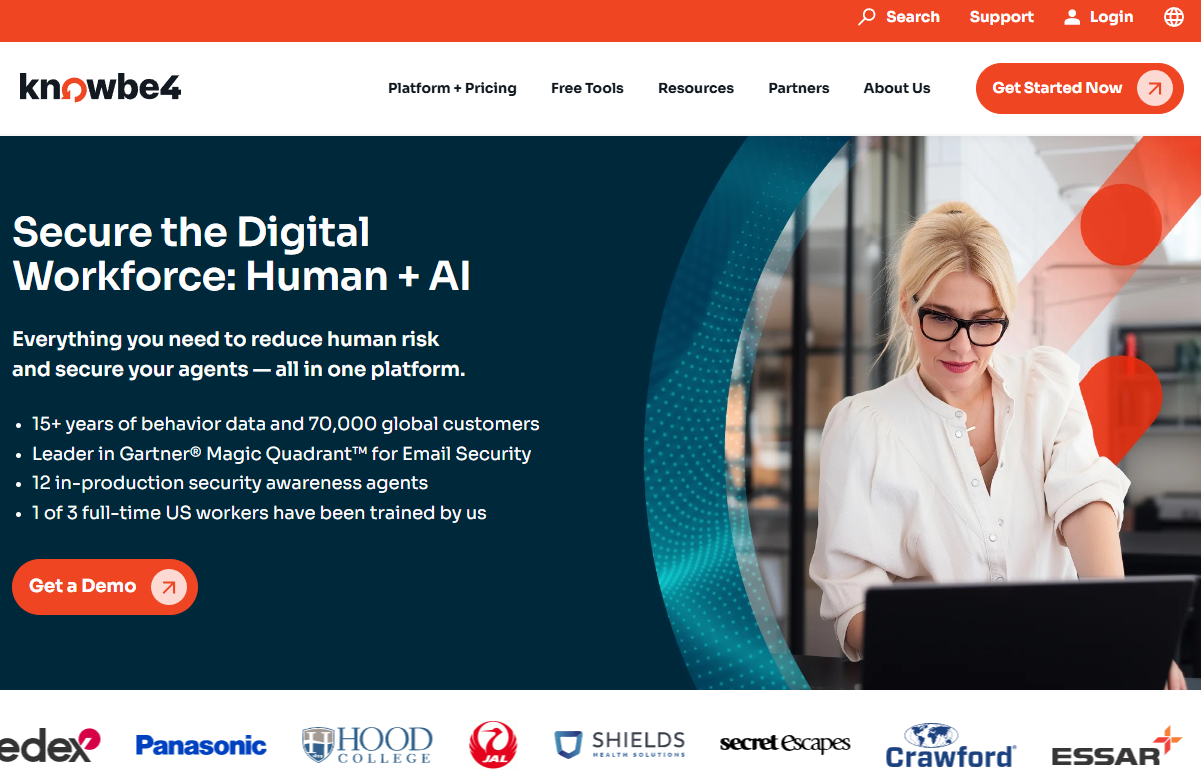Click the Login user icon
Viewport: 1201px width, 783px height.
point(1072,17)
